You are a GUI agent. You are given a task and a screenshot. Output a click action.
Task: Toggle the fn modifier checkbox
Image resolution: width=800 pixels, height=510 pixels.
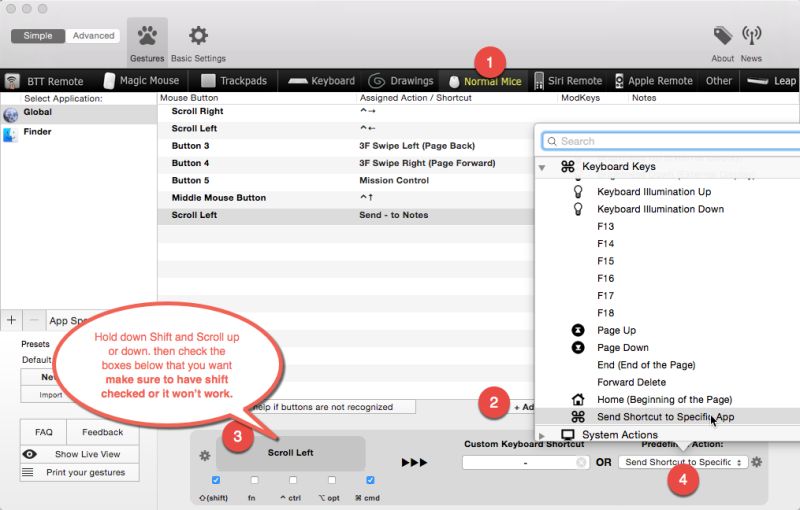coord(254,480)
